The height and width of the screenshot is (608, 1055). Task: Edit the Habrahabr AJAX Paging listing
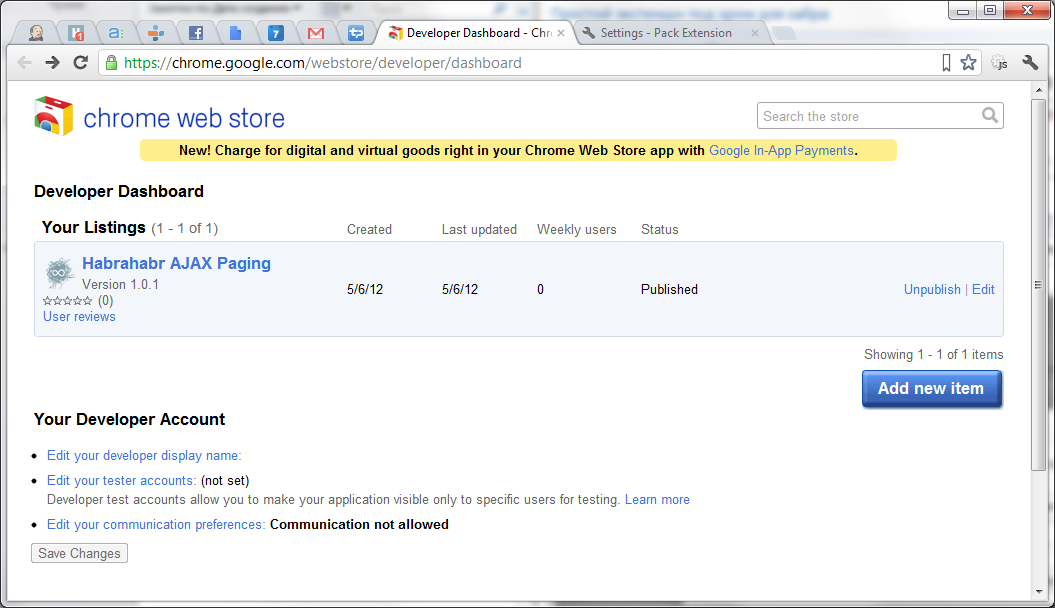[x=983, y=289]
